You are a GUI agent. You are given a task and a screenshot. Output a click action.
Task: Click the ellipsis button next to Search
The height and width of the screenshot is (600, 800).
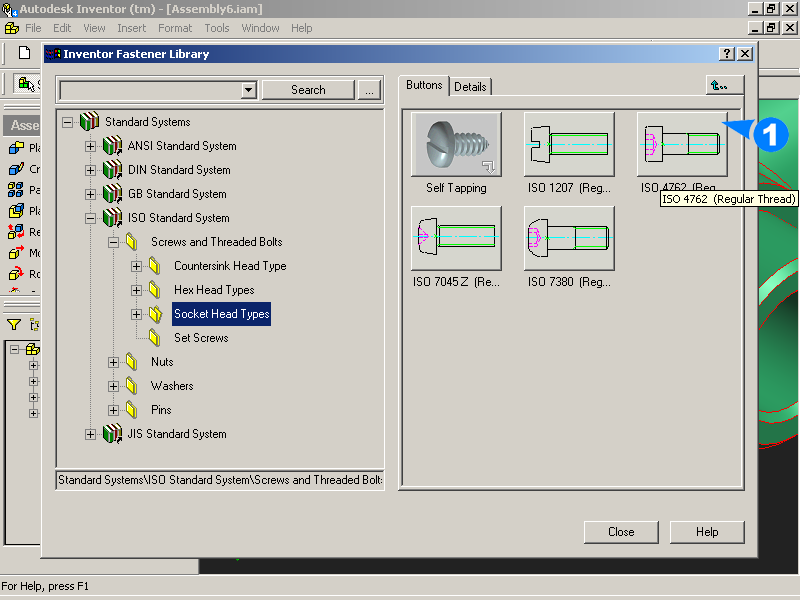pos(369,90)
